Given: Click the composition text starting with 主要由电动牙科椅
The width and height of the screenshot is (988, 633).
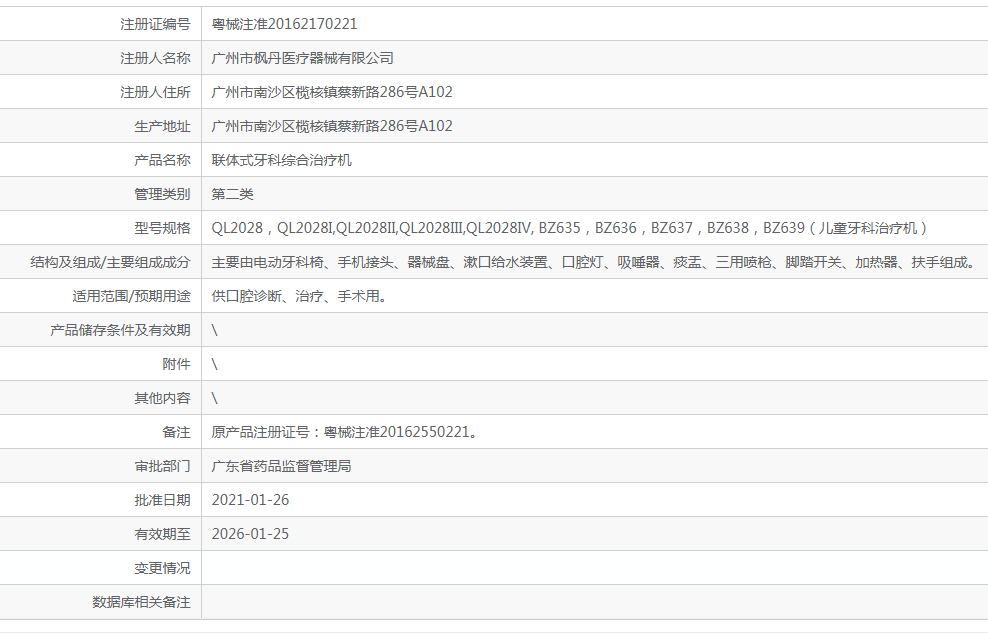Looking at the screenshot, I should pyautogui.click(x=594, y=262).
